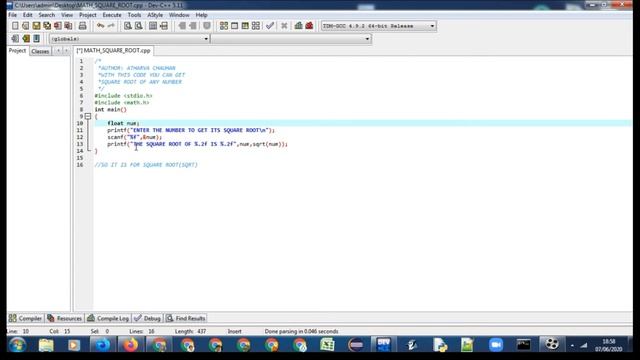This screenshot has height=360, width=640.
Task: Select the MATH_SQUARE_ROOT.cpp editor tab
Action: (113, 51)
